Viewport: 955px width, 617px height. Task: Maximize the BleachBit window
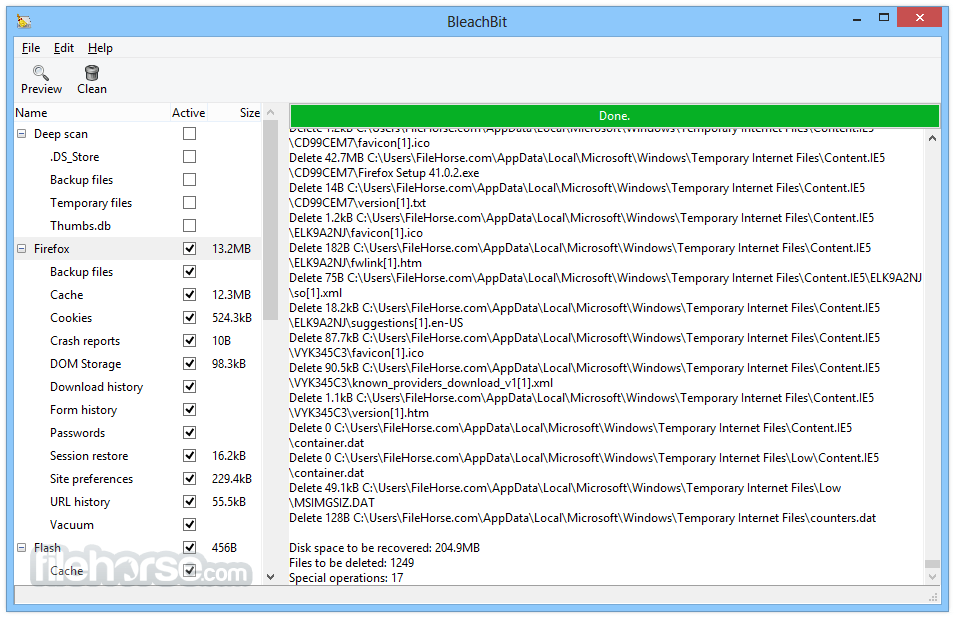884,18
